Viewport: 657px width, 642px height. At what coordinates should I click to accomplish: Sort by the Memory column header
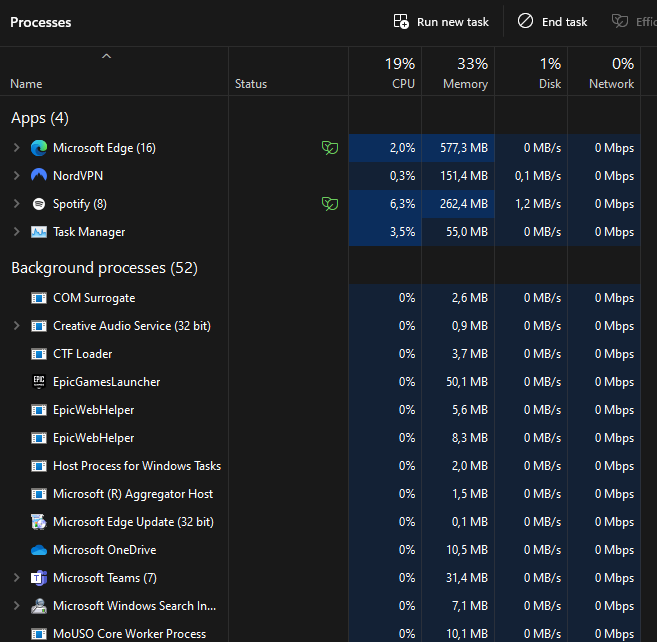click(458, 72)
